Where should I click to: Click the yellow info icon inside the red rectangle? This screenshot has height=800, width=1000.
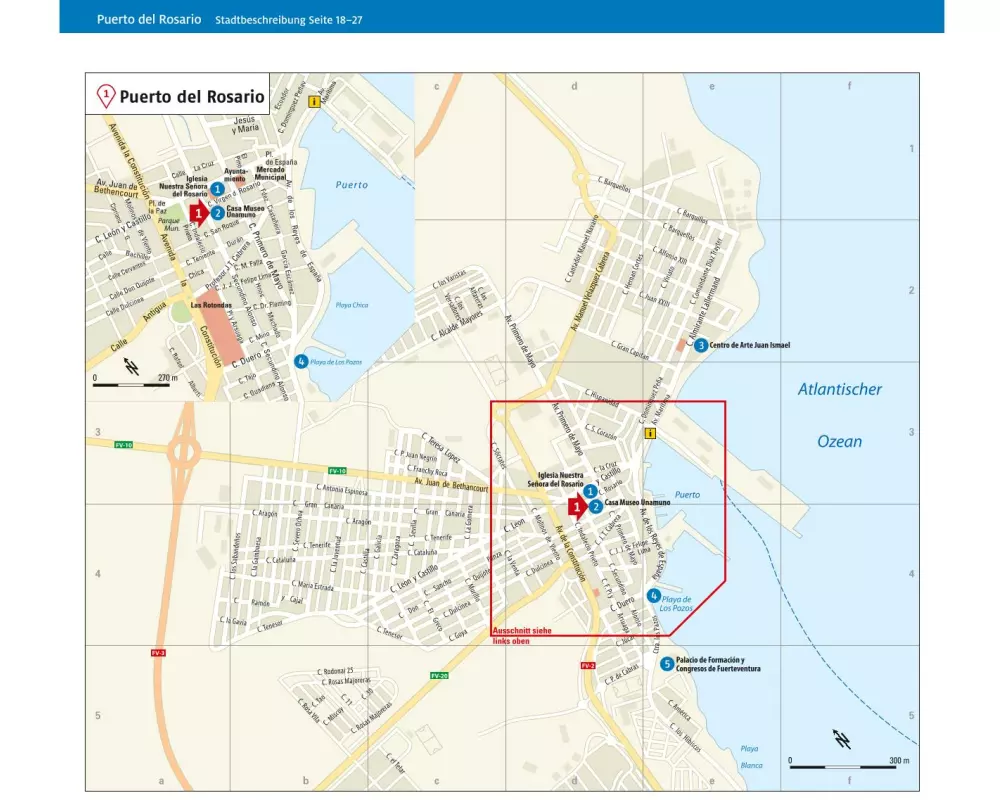tap(650, 434)
